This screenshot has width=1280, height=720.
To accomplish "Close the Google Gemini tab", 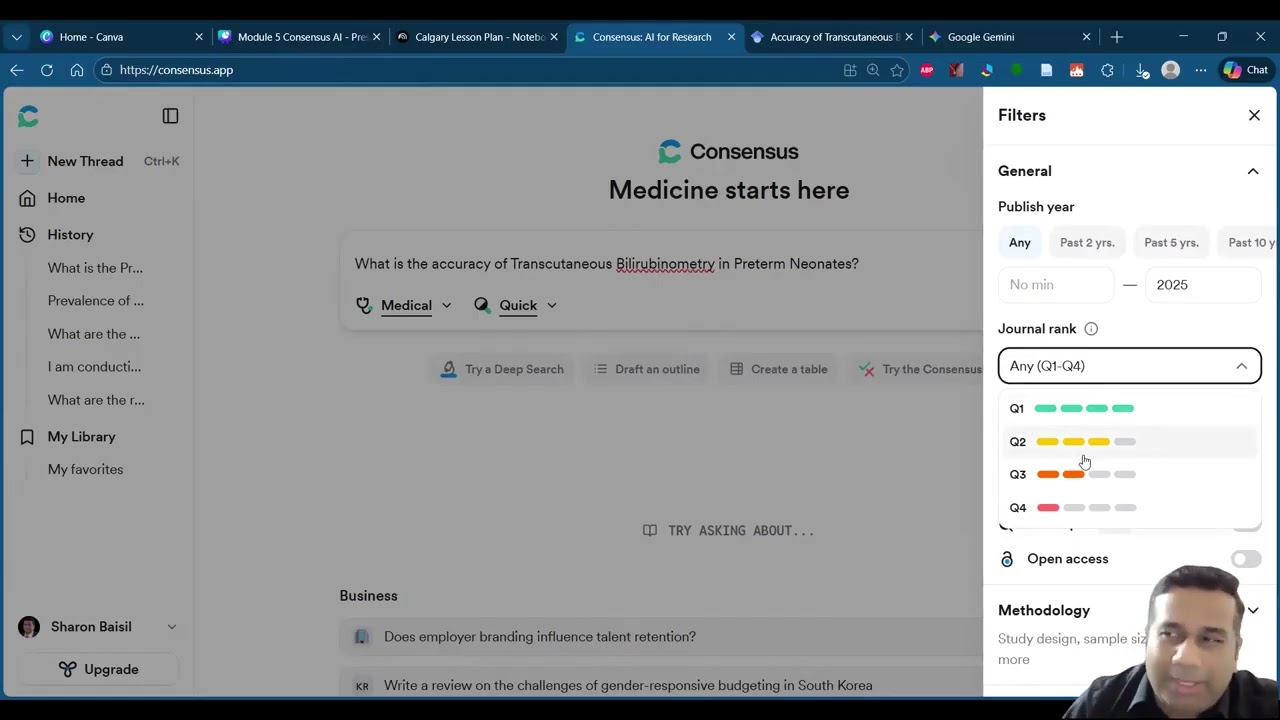I will [1087, 37].
